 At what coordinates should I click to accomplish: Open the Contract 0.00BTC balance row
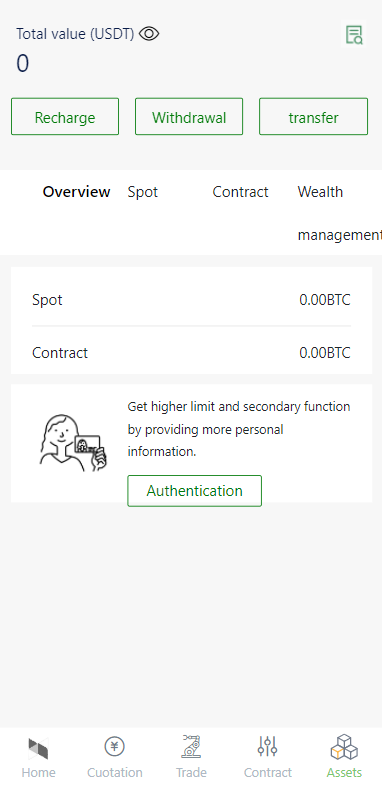pyautogui.click(x=192, y=352)
